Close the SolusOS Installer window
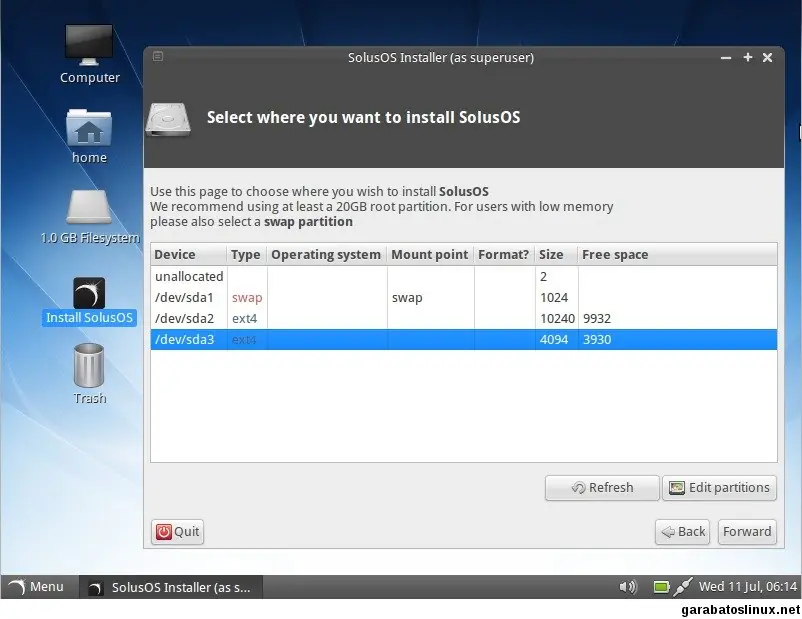 point(767,57)
